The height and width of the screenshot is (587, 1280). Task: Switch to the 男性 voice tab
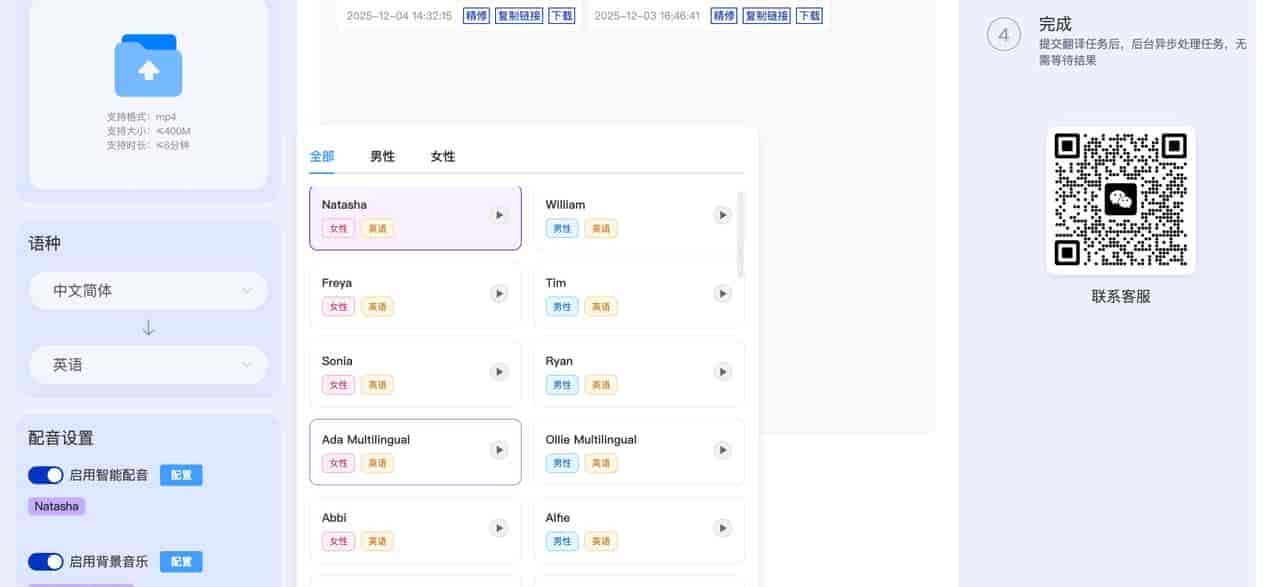click(382, 156)
